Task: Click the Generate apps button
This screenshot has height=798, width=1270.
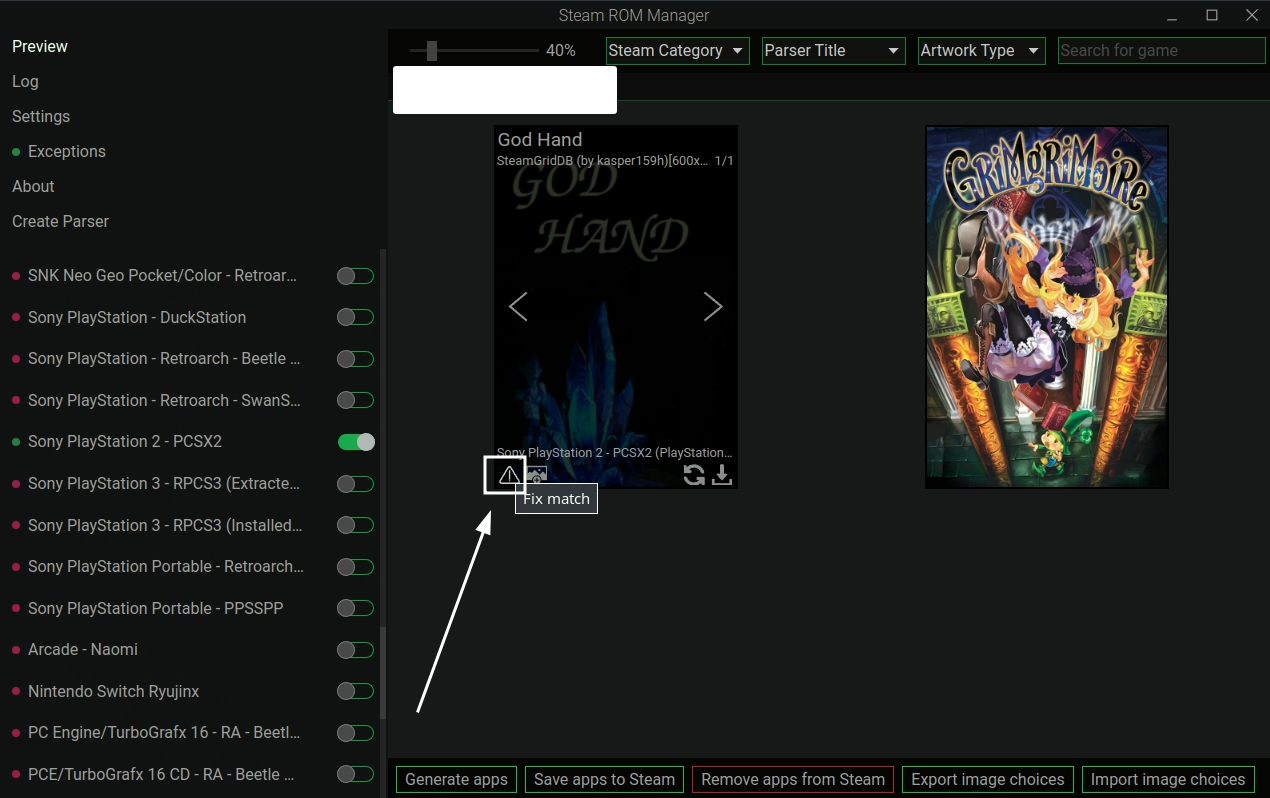Action: tap(457, 779)
